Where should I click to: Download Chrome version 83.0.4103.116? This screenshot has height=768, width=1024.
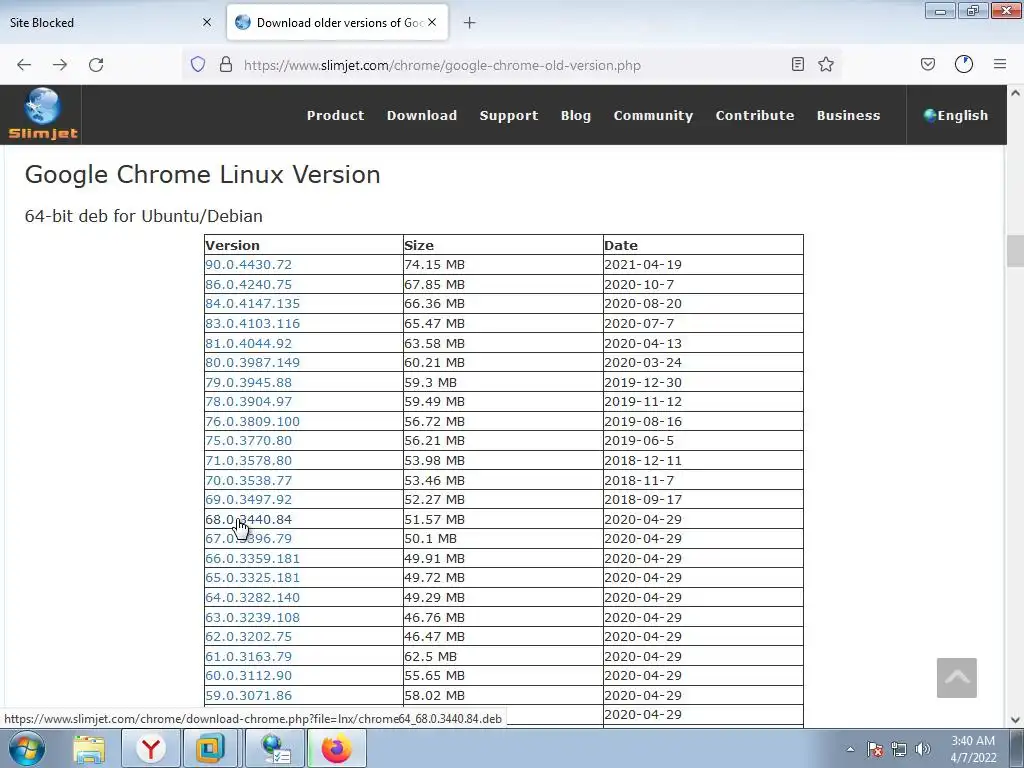pos(252,323)
